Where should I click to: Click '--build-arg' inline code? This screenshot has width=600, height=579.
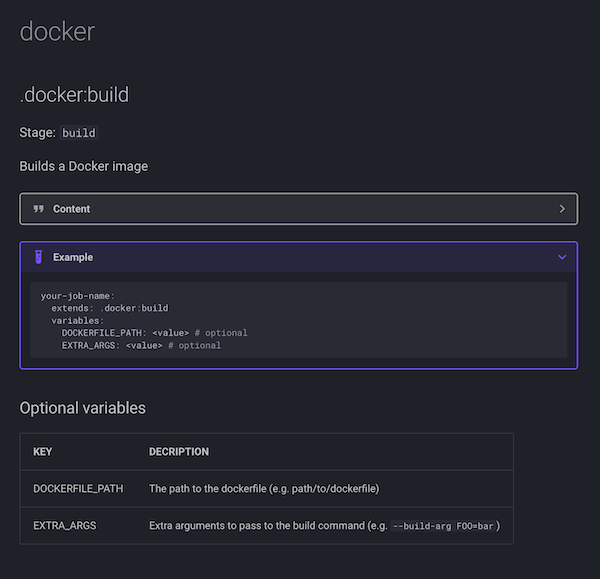click(422, 526)
